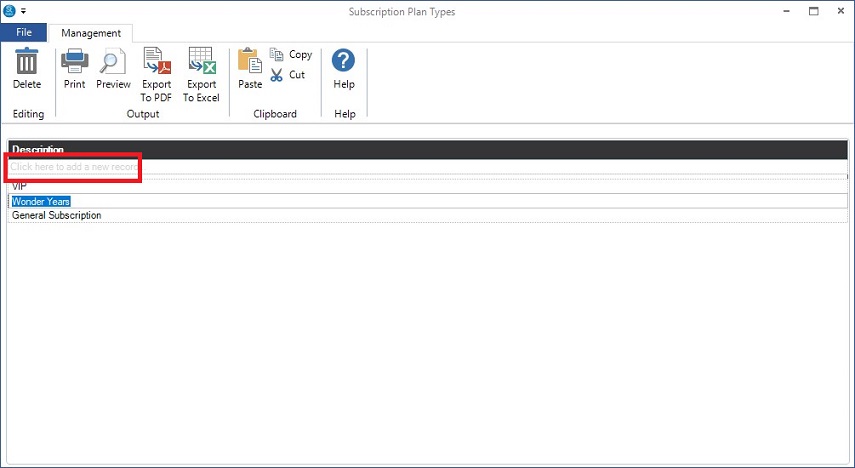
Task: Expand the quick access toolbar dropdown arrow
Action: point(23,12)
